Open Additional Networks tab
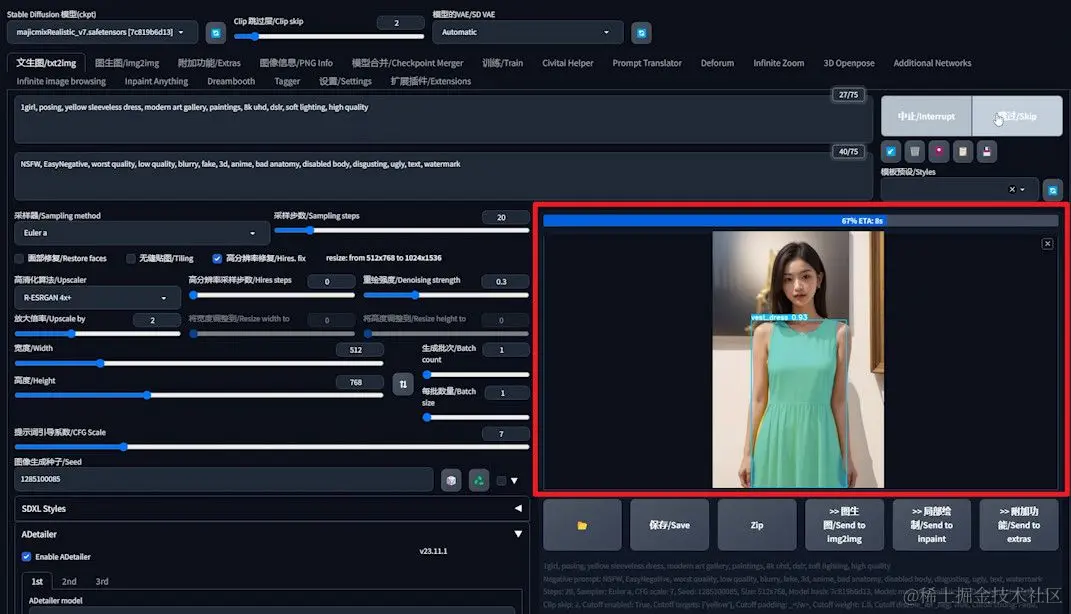1071x614 pixels. [932, 63]
